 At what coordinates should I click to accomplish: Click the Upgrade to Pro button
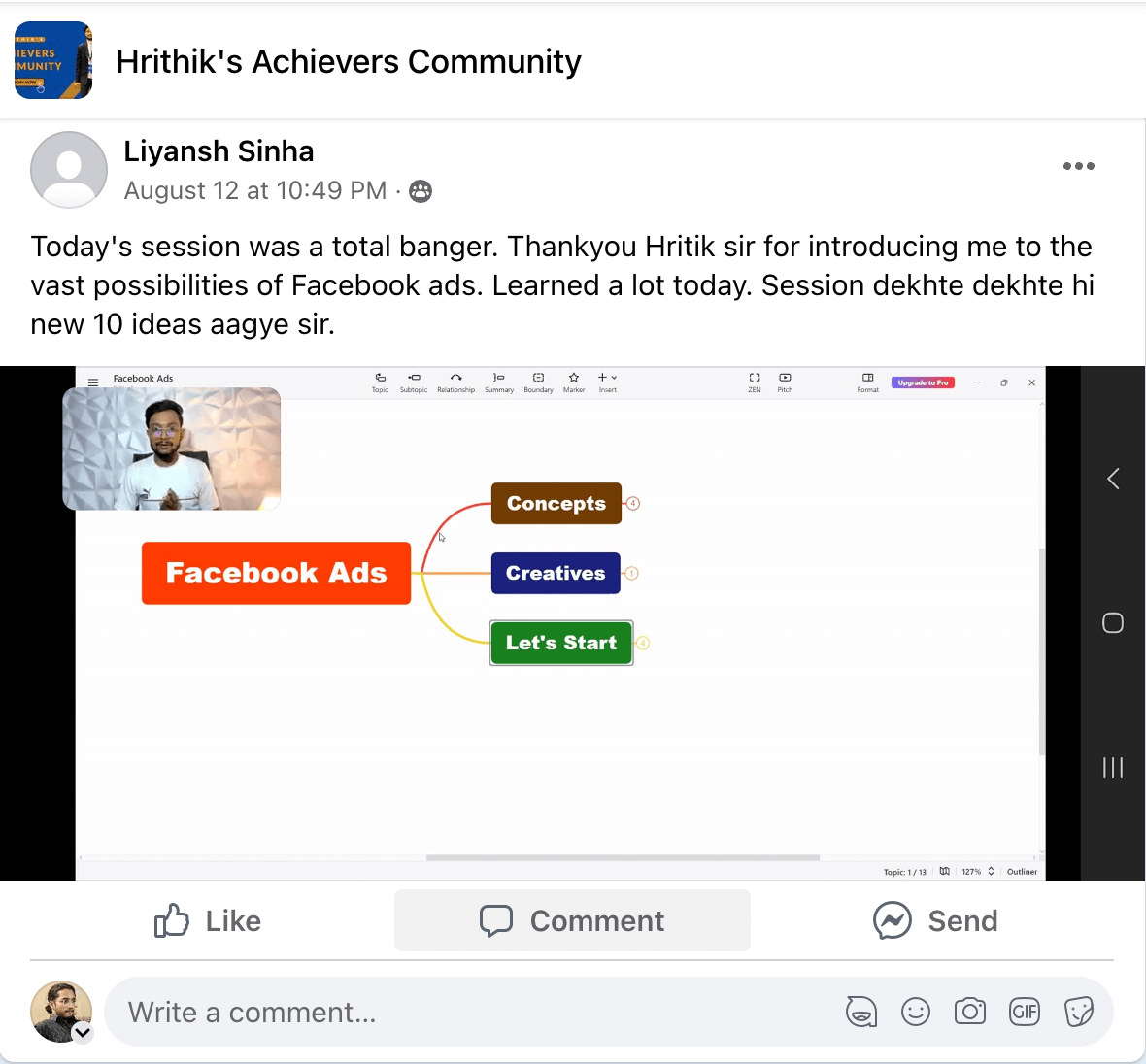click(x=923, y=382)
